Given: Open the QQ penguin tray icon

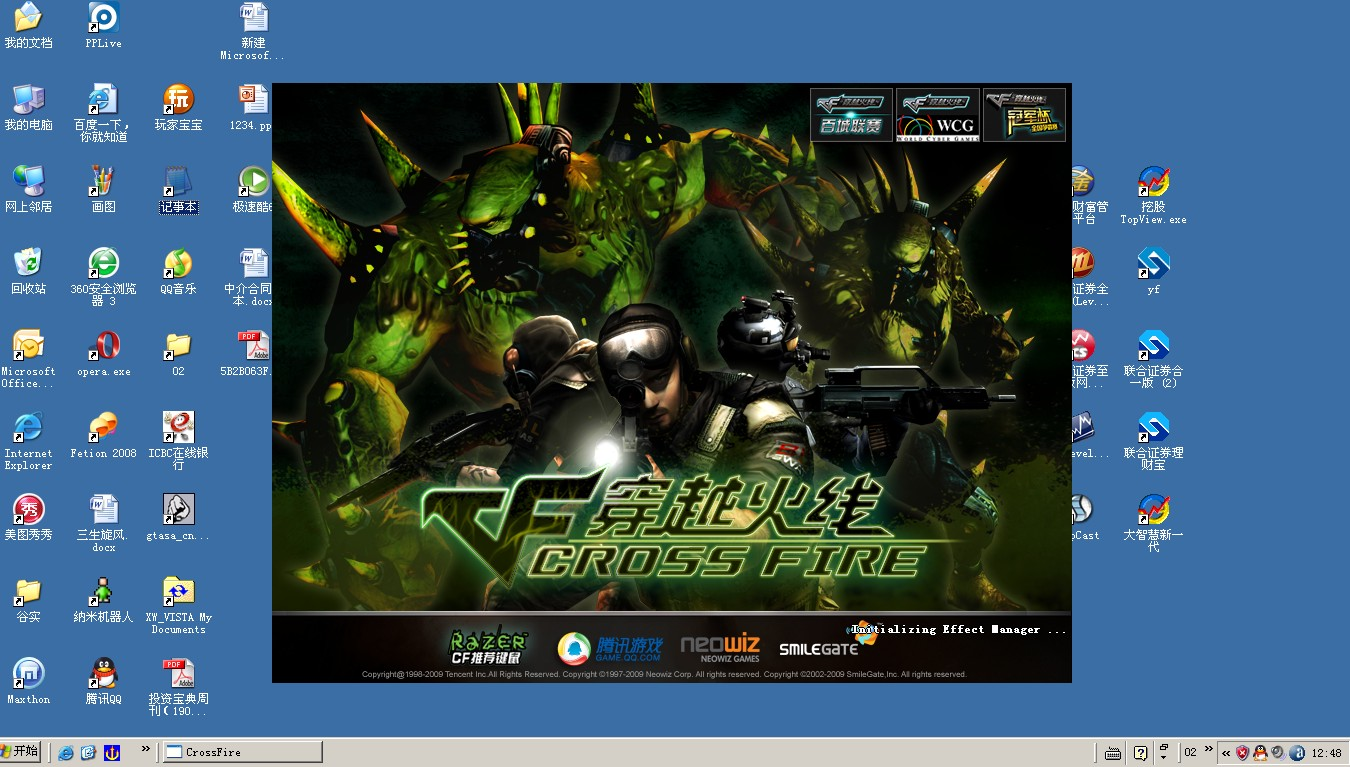Looking at the screenshot, I should click(x=1260, y=752).
